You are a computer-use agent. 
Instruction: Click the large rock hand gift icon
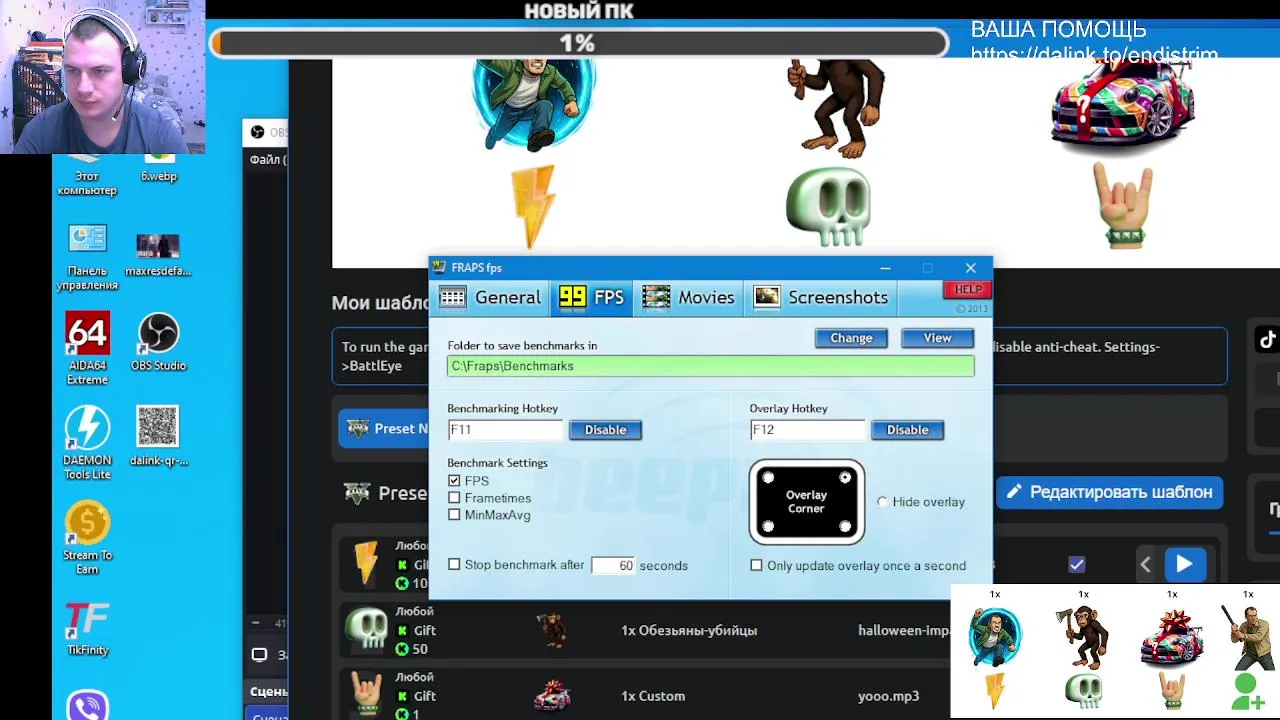pyautogui.click(x=1123, y=207)
